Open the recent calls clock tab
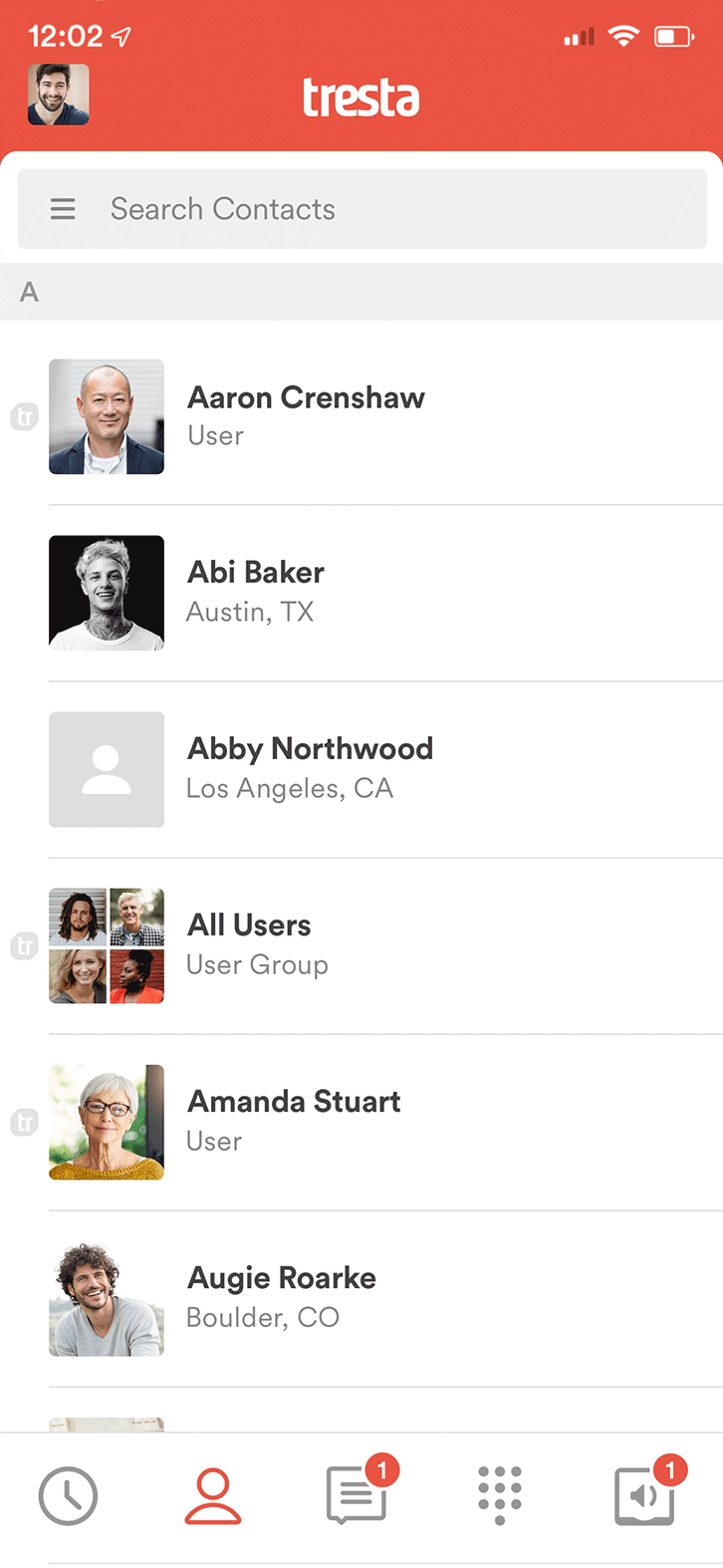 point(68,1496)
